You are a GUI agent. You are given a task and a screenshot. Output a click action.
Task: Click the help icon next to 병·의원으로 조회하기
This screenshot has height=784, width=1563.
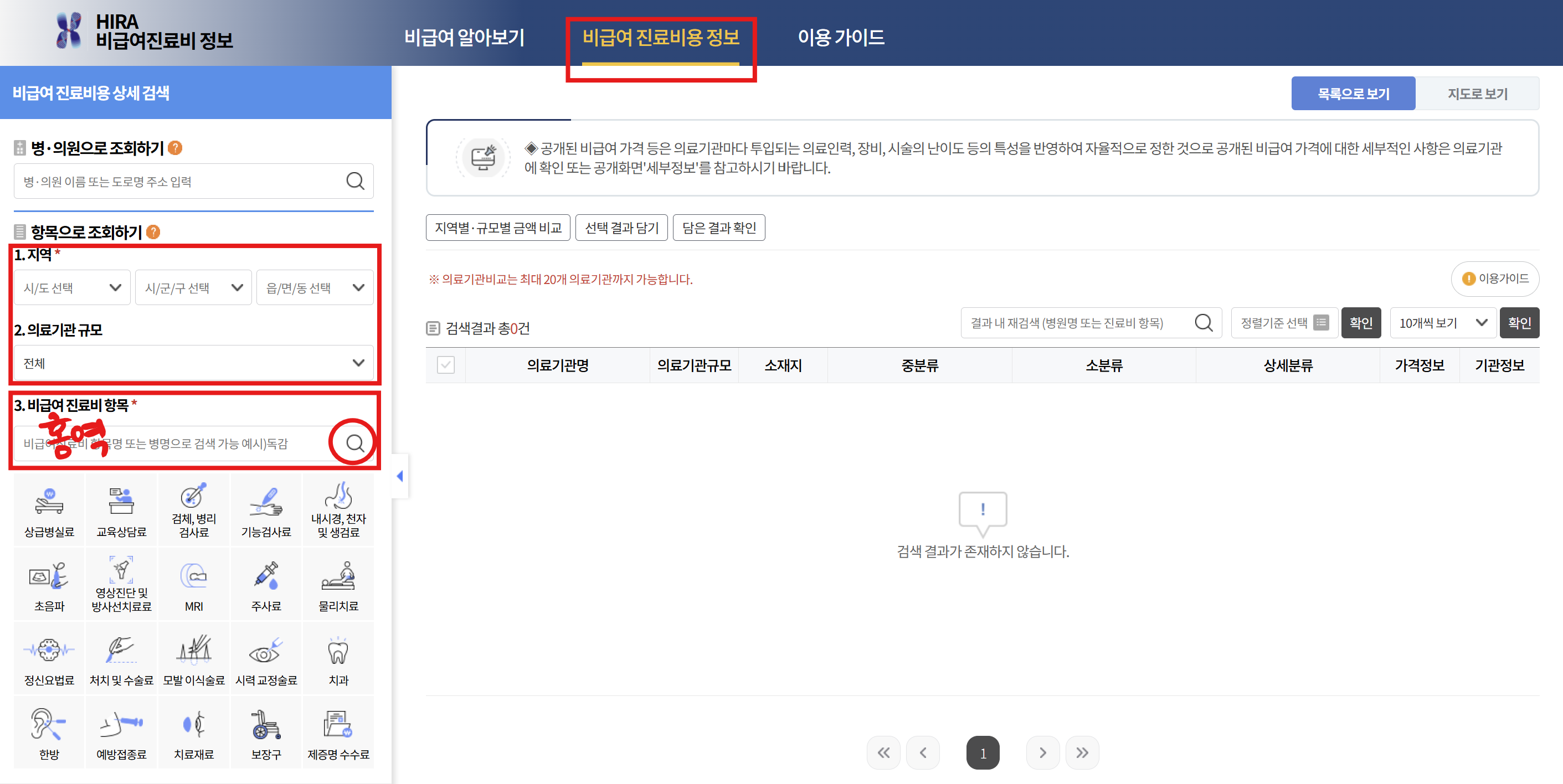[175, 147]
